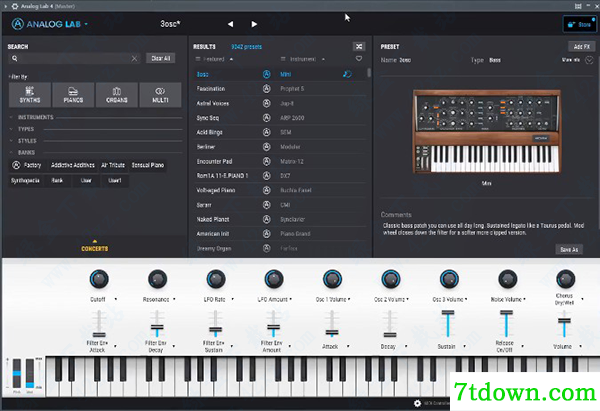
Task: Open the Concerts panel
Action: click(95, 246)
